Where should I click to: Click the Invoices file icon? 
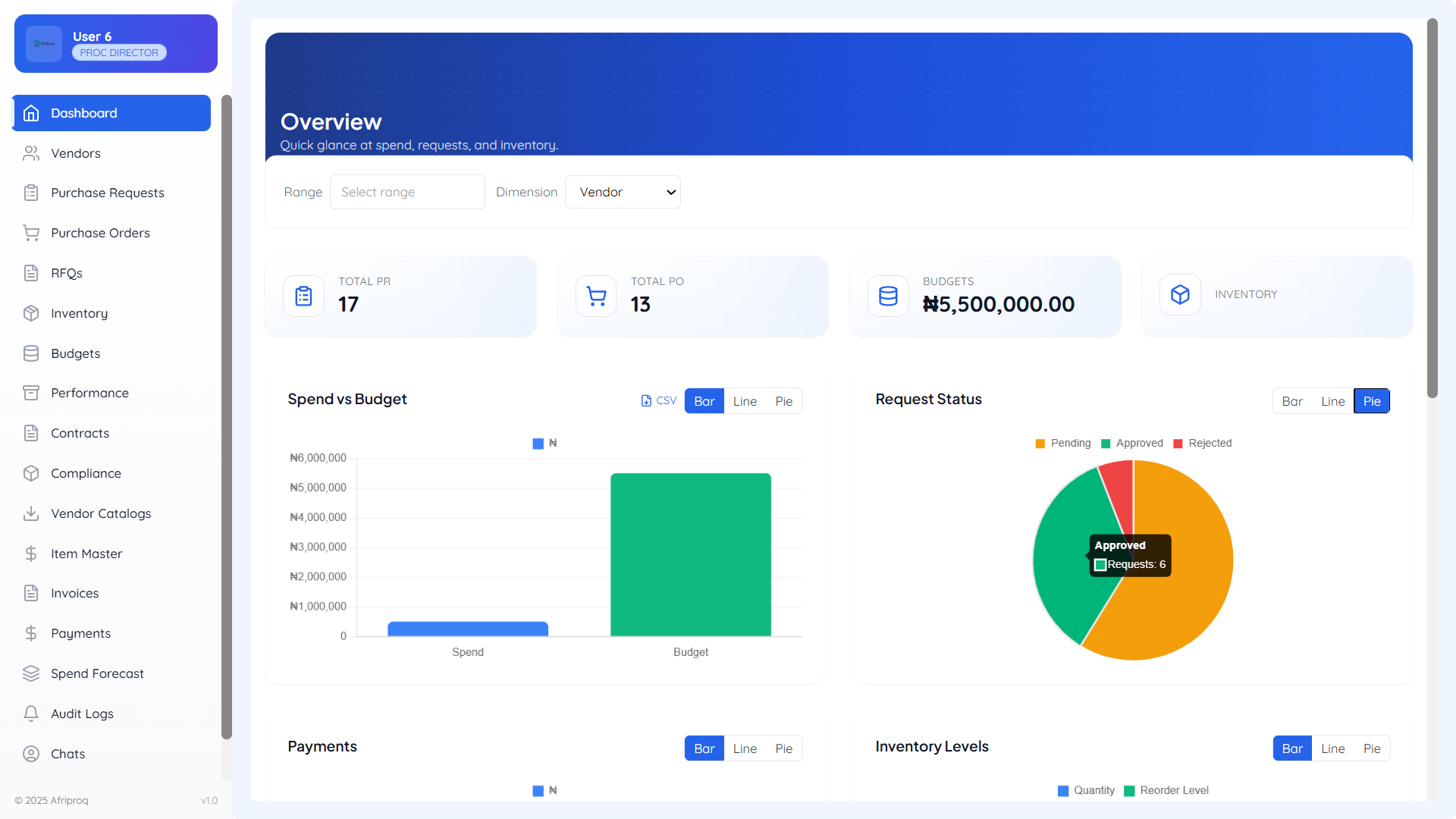(31, 593)
